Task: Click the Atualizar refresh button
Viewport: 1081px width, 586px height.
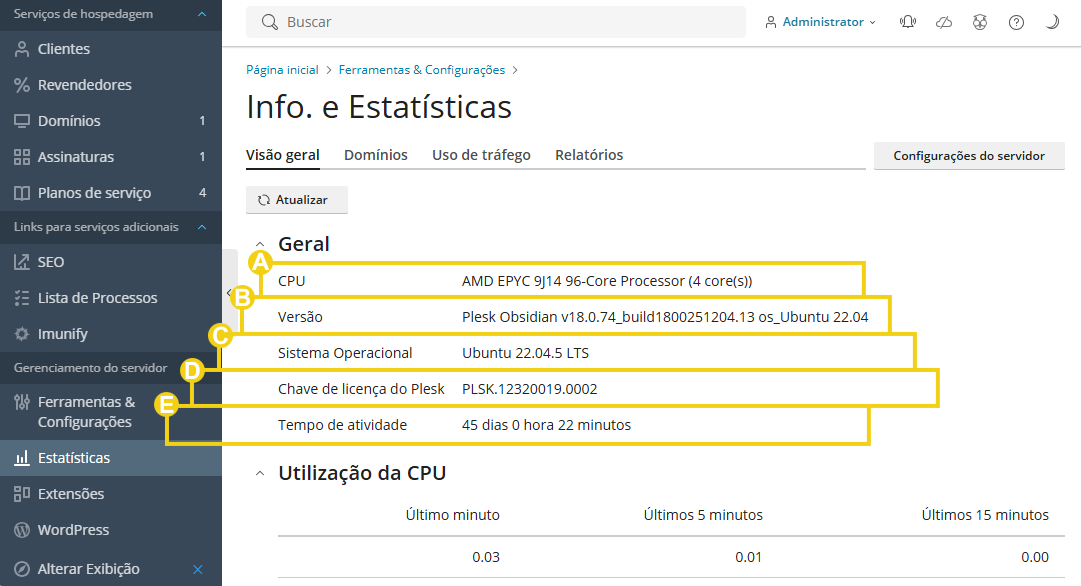Action: (x=296, y=199)
